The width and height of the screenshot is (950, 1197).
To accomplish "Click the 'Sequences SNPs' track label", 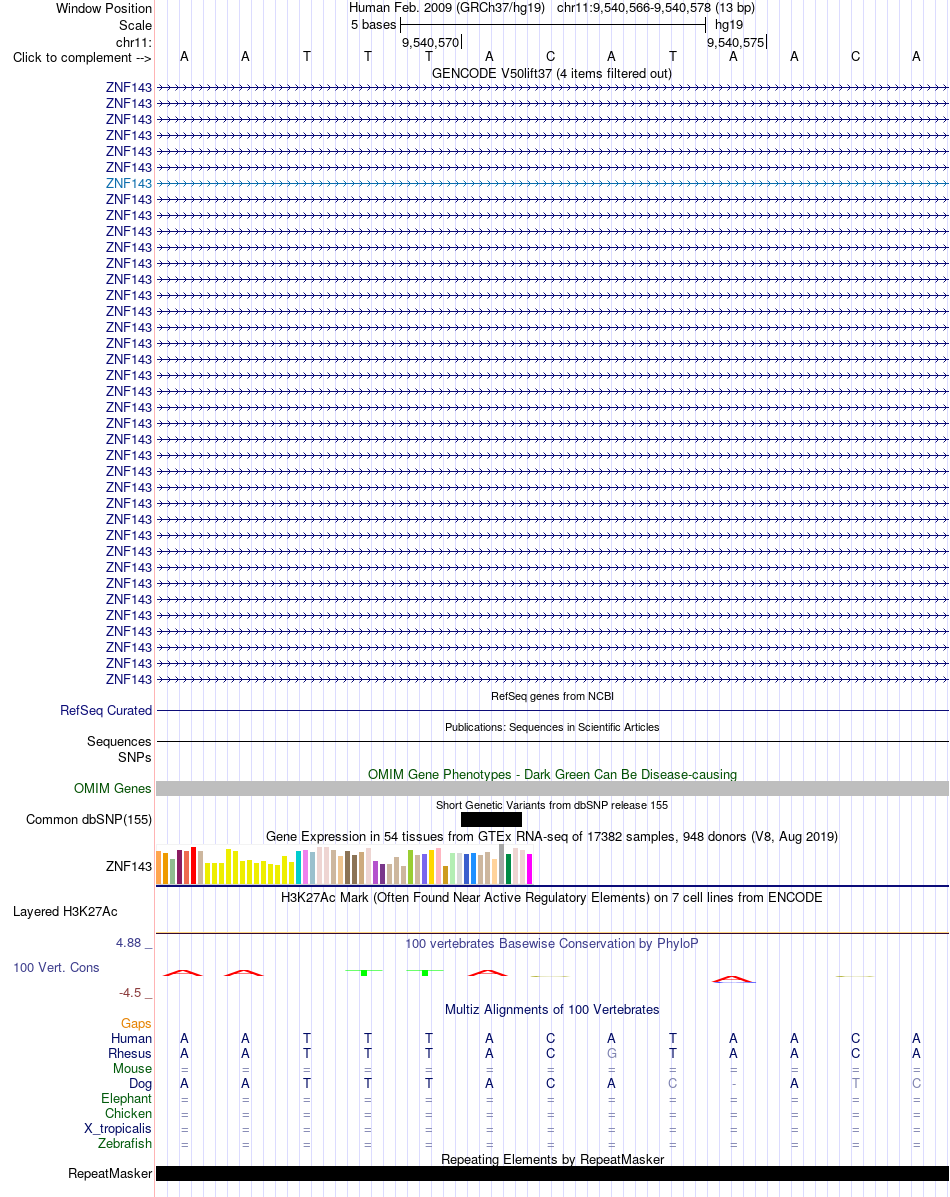I will pyautogui.click(x=119, y=750).
